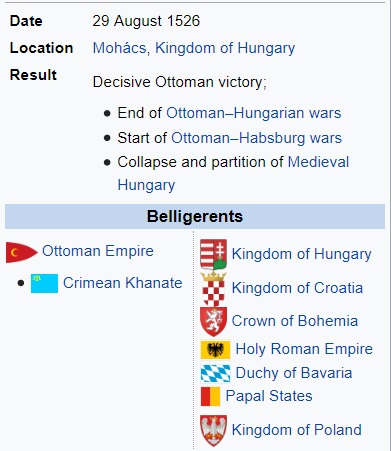Click the Crimean Khanate blue flag icon
The image size is (391, 451).
(x=44, y=283)
